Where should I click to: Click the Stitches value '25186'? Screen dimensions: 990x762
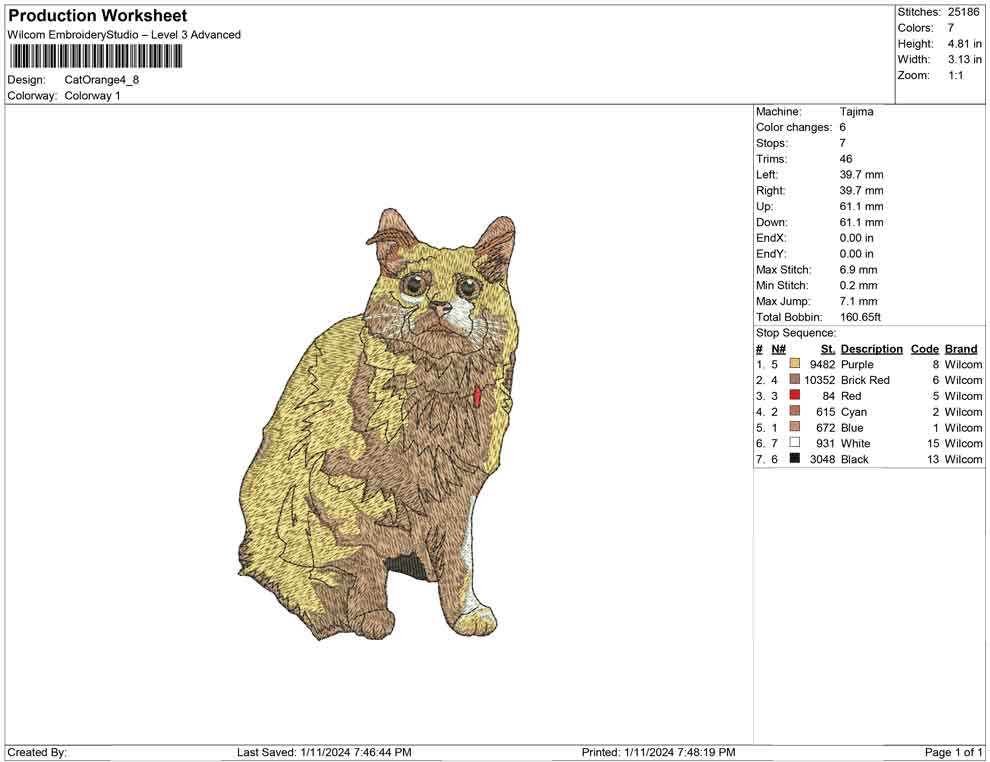(x=963, y=12)
